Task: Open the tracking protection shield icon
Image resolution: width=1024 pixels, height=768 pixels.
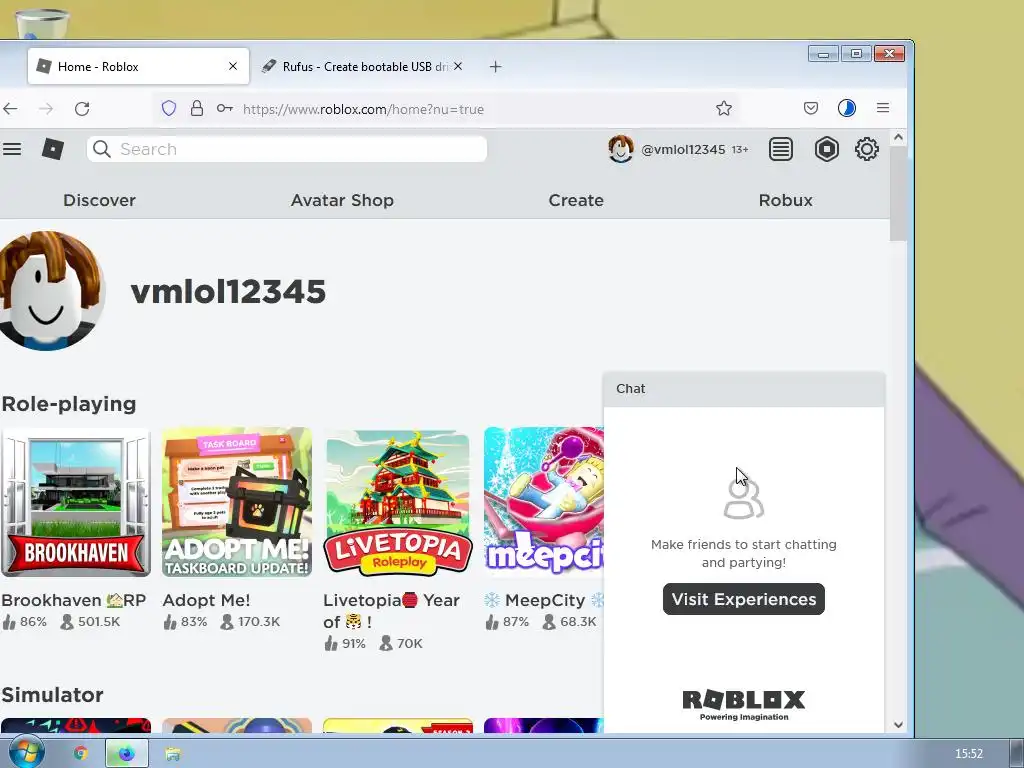Action: coord(168,108)
